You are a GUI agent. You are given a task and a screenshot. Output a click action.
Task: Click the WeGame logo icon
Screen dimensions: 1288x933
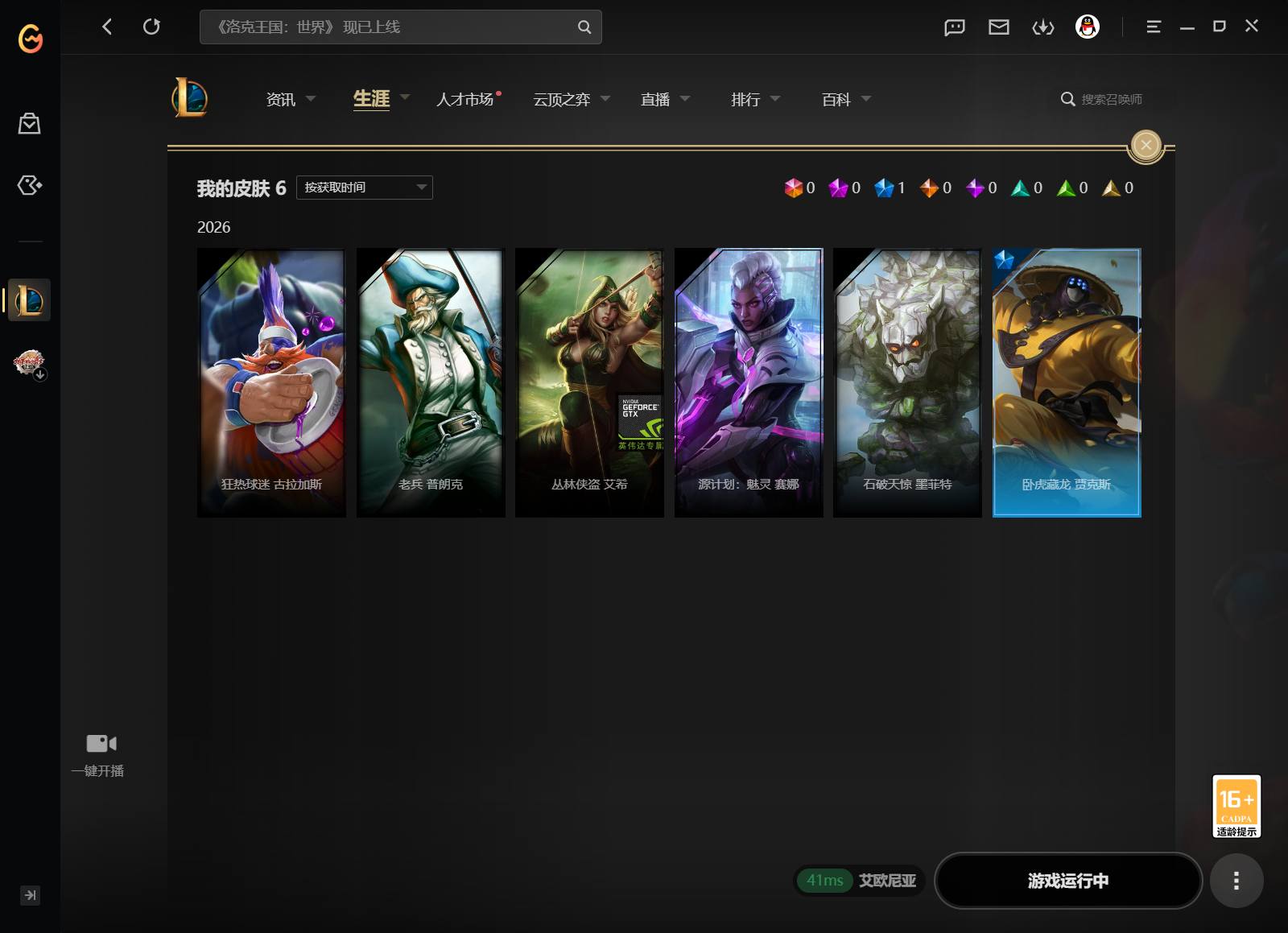[x=31, y=38]
